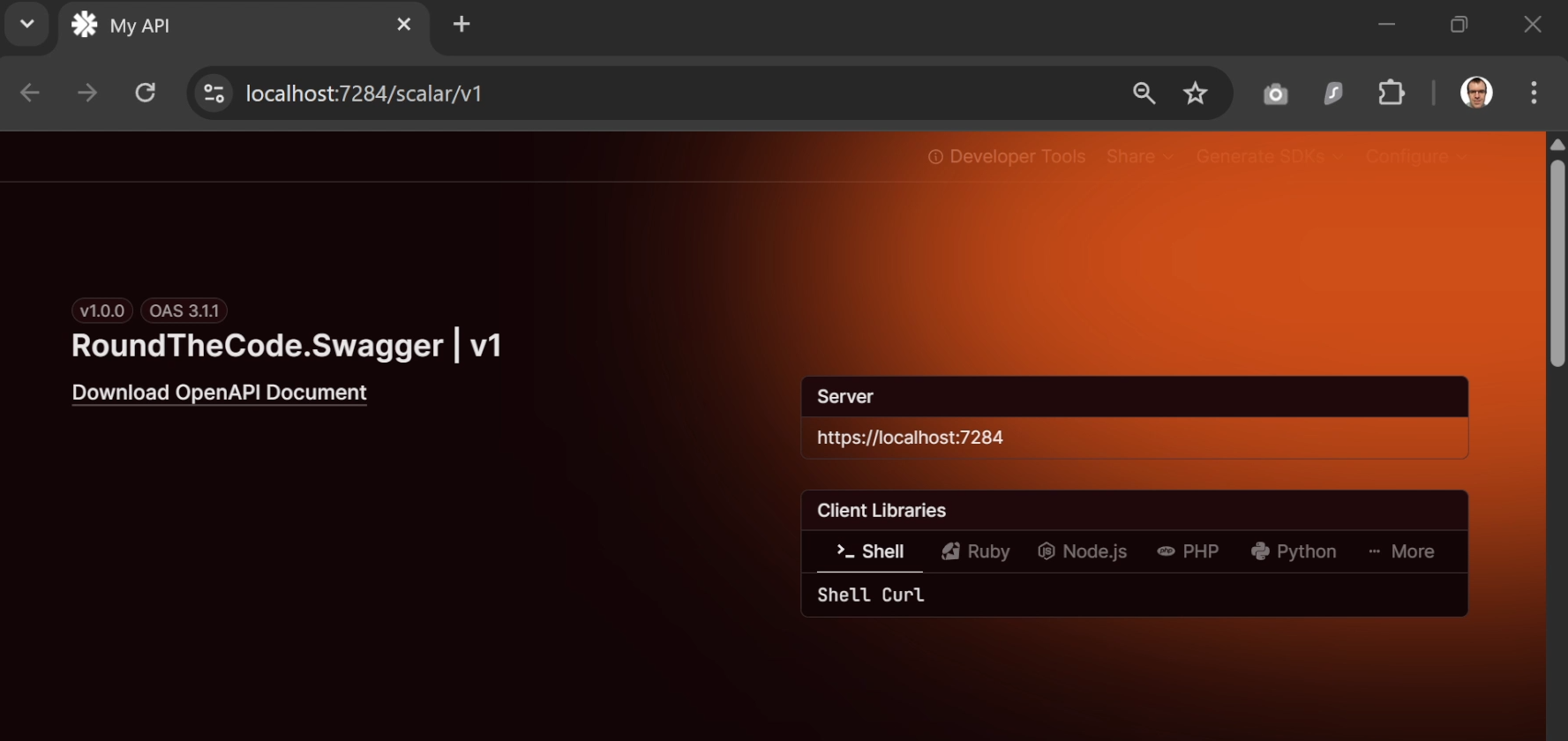The image size is (1568, 741).
Task: Restore down the browser window
Action: pyautogui.click(x=1459, y=25)
